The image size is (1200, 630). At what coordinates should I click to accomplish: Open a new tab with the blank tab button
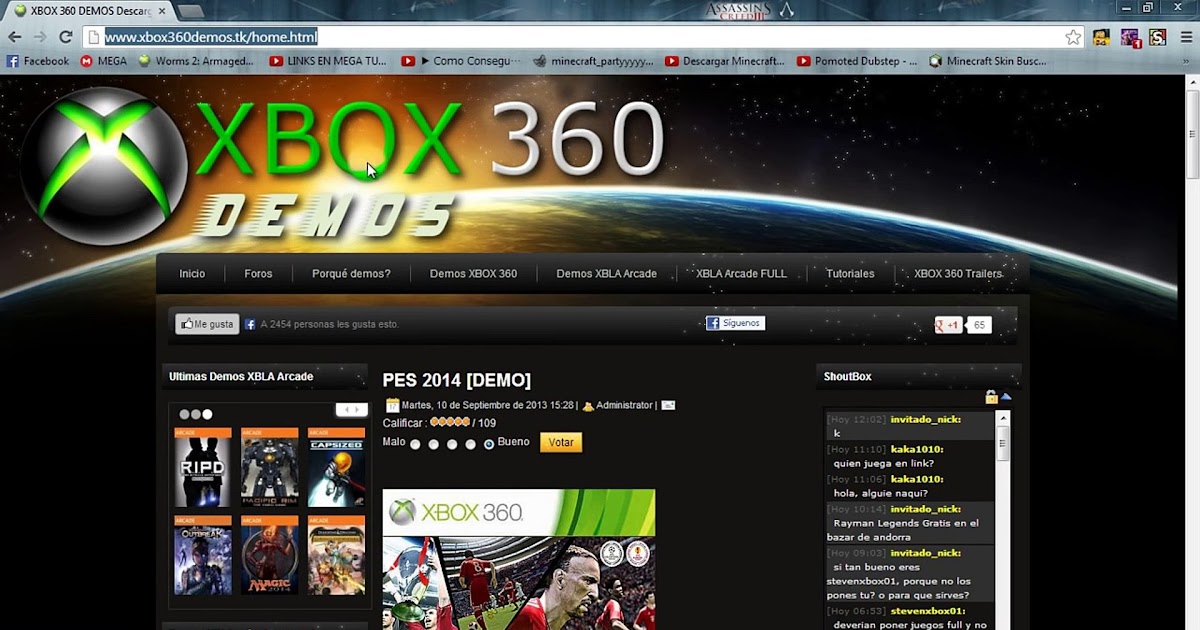point(190,11)
